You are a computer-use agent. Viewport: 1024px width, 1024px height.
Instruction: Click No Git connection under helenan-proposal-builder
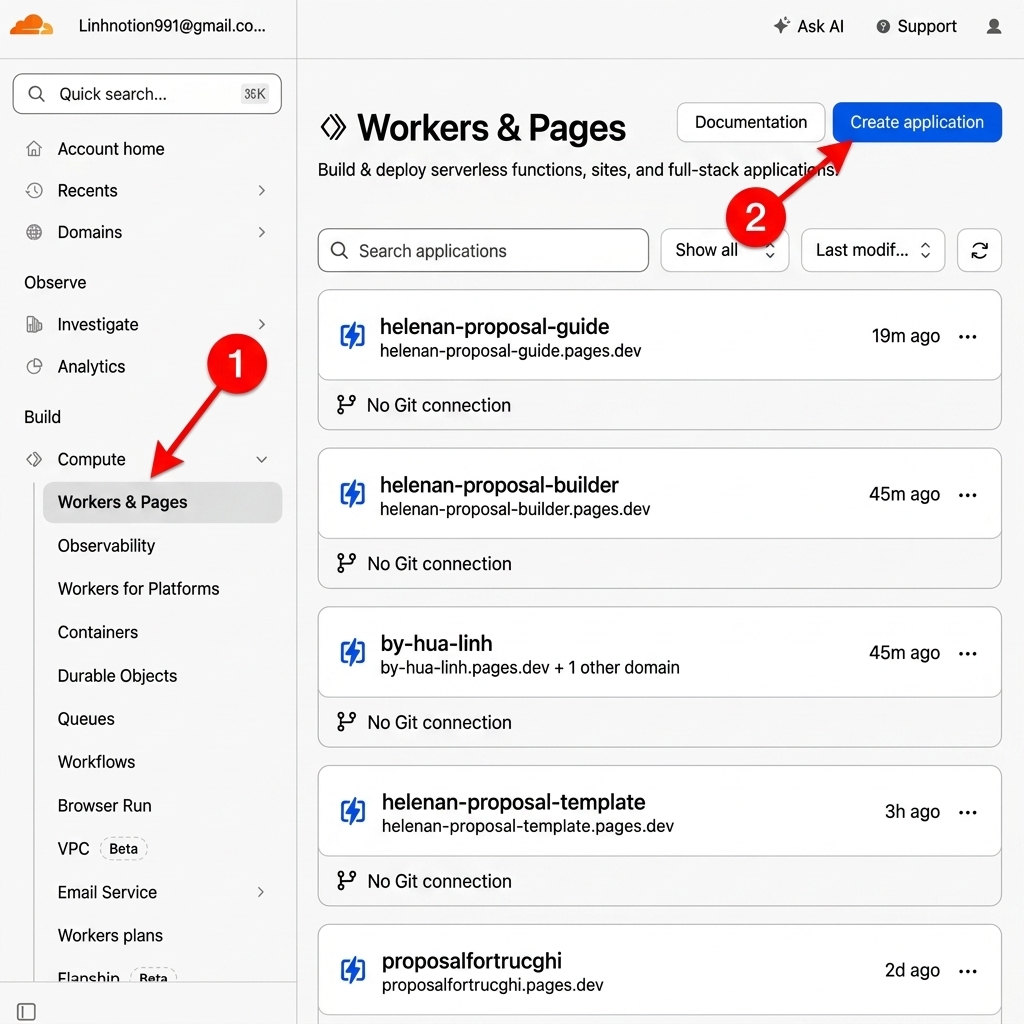[439, 564]
